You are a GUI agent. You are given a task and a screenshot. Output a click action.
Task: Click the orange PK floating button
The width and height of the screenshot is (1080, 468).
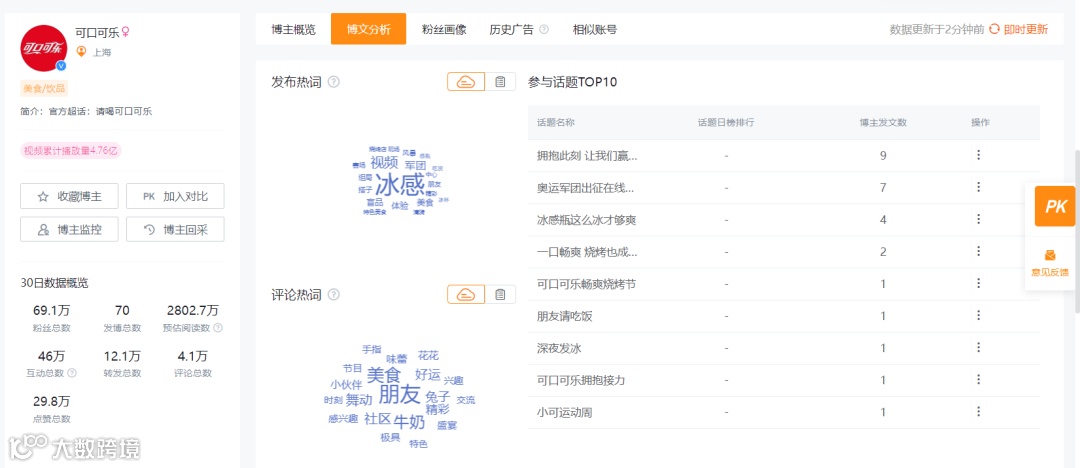click(x=1055, y=206)
